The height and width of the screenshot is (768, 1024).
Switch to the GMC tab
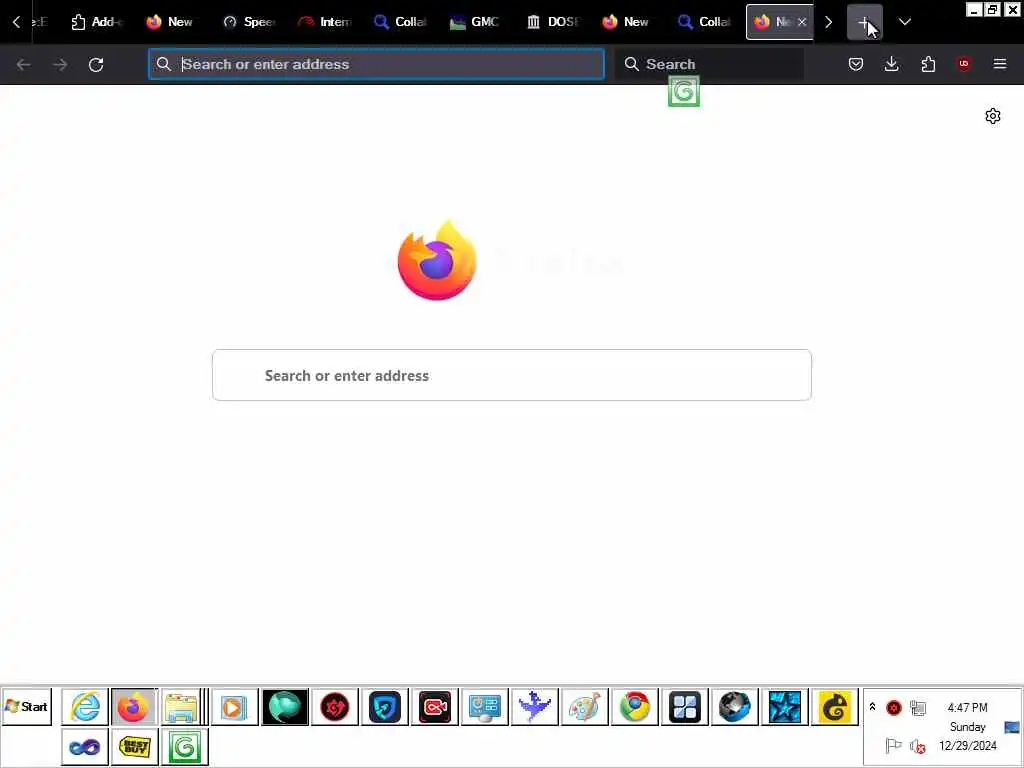click(x=476, y=22)
